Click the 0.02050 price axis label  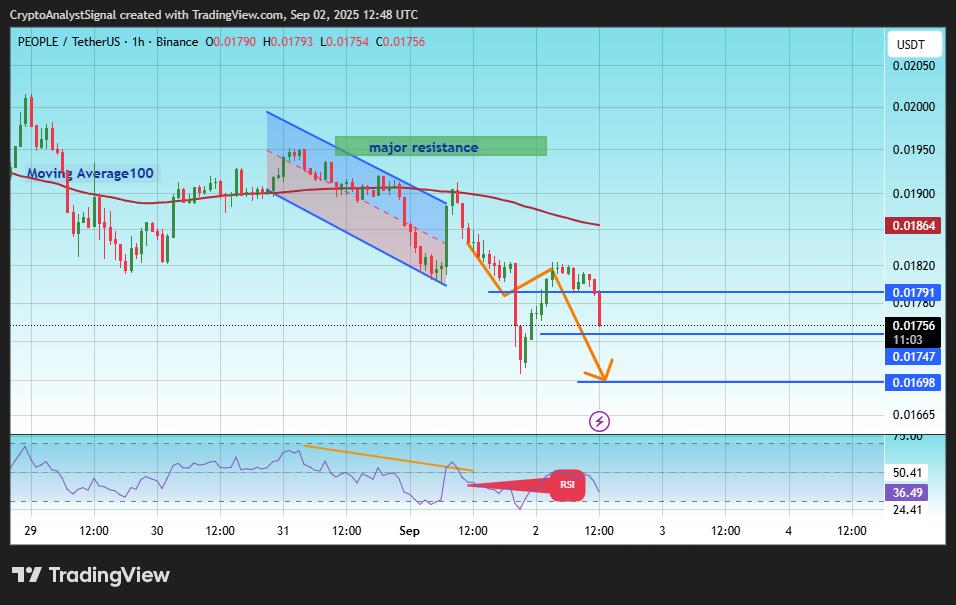click(913, 66)
